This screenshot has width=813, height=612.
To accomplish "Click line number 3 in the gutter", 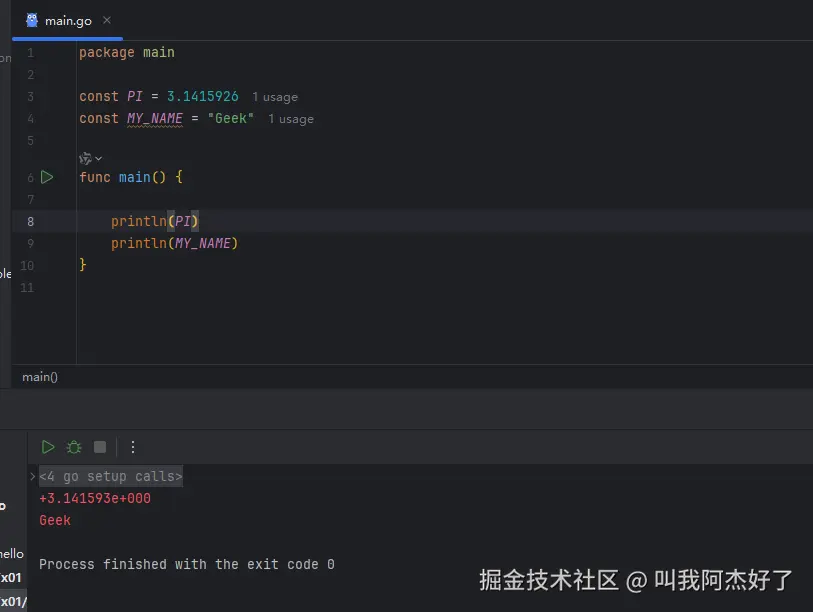I will pyautogui.click(x=30, y=97).
